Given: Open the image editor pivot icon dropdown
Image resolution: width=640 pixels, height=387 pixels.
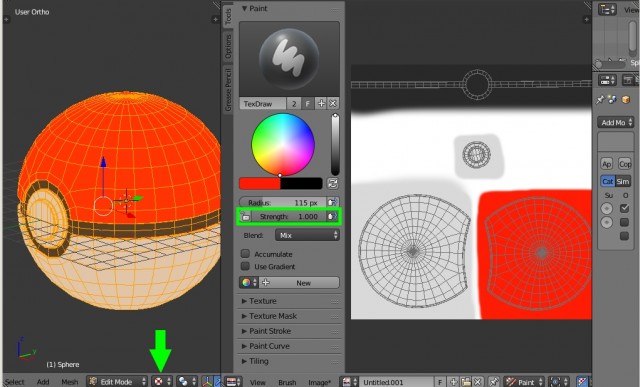Looking at the screenshot, I should (559, 382).
